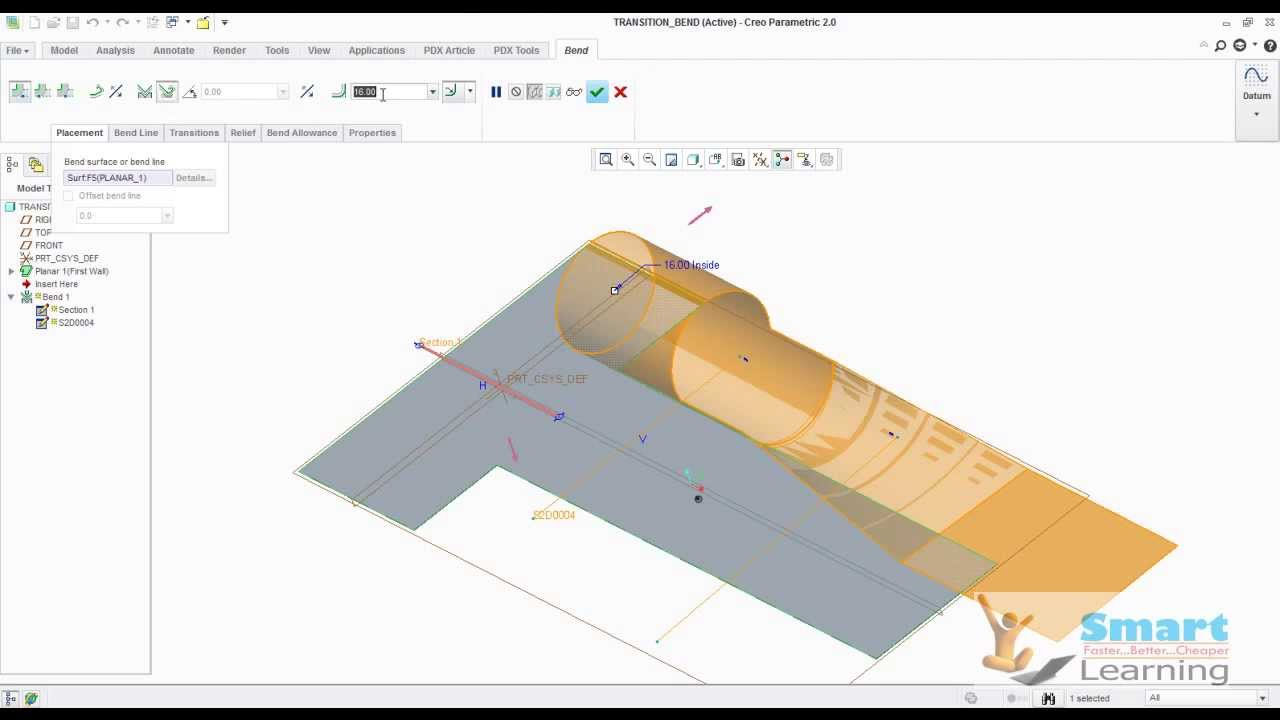Expand the Planar 1(First Wall) tree node
Screen dimensions: 1280x720
(12, 271)
